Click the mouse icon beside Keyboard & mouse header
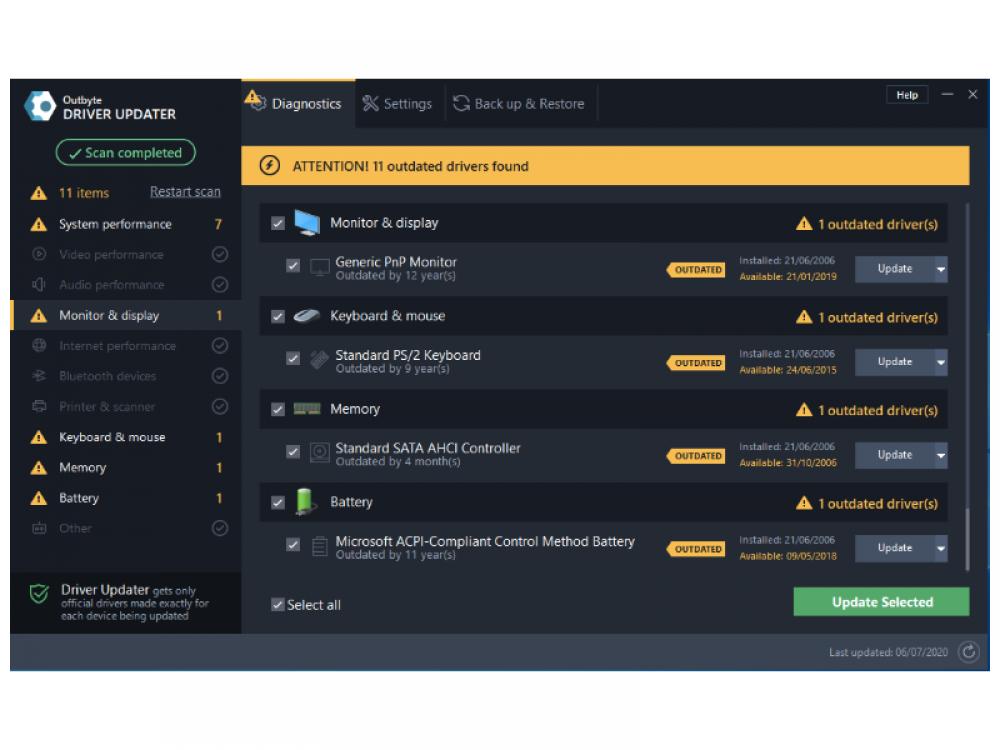The image size is (1000, 750). coord(306,316)
